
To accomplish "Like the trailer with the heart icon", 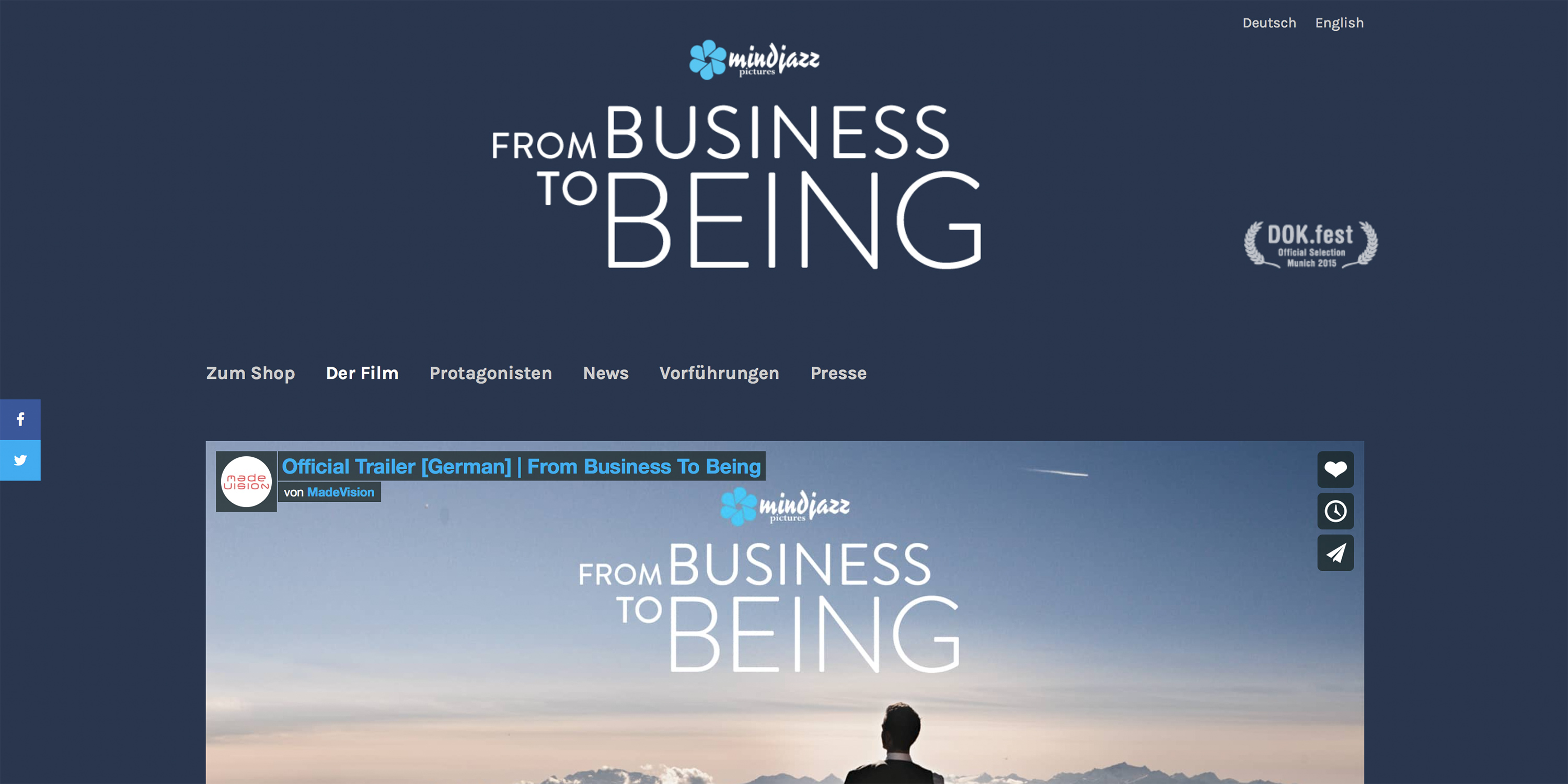I will tap(1335, 469).
